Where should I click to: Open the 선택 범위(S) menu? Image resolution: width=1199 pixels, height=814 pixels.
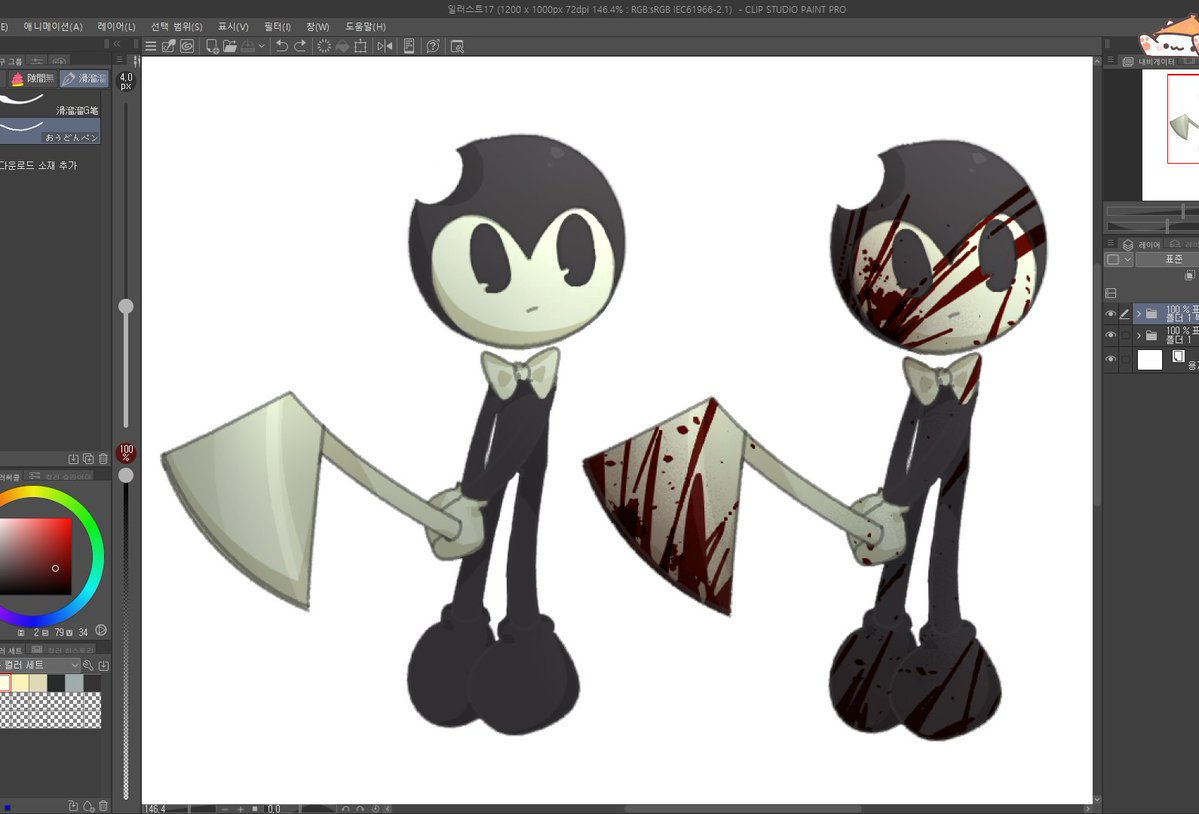[177, 27]
